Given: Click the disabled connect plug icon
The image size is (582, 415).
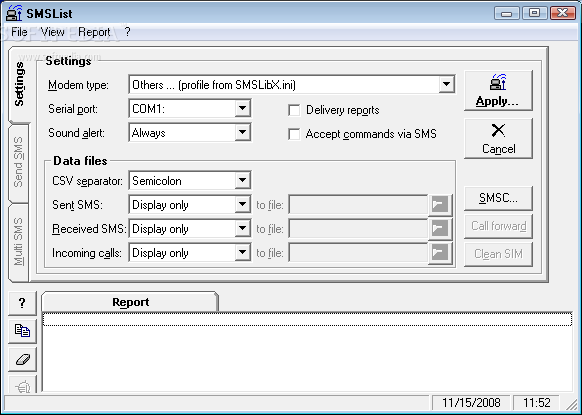Looking at the screenshot, I should 22,385.
